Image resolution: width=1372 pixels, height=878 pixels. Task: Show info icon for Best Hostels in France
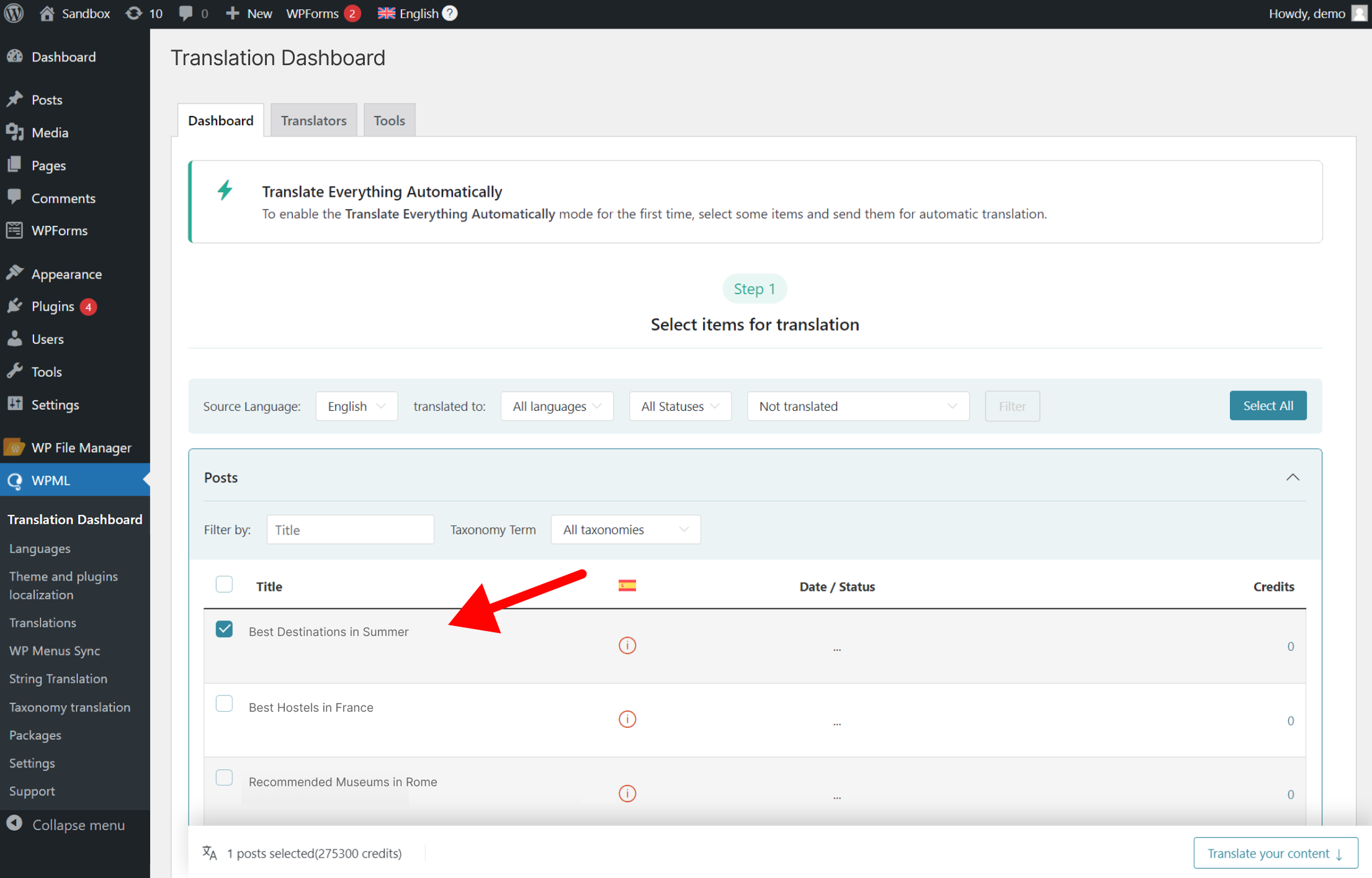coord(627,719)
